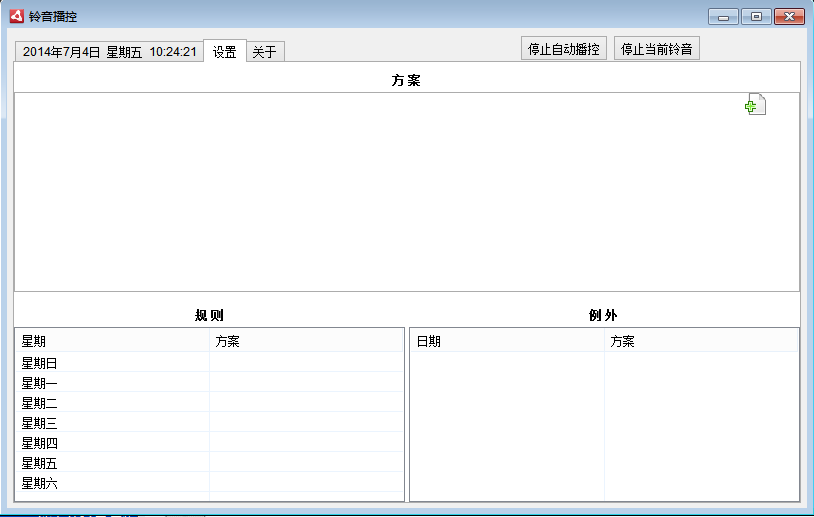Click 停止自动播控 button
This screenshot has height=517, width=814.
tap(564, 49)
